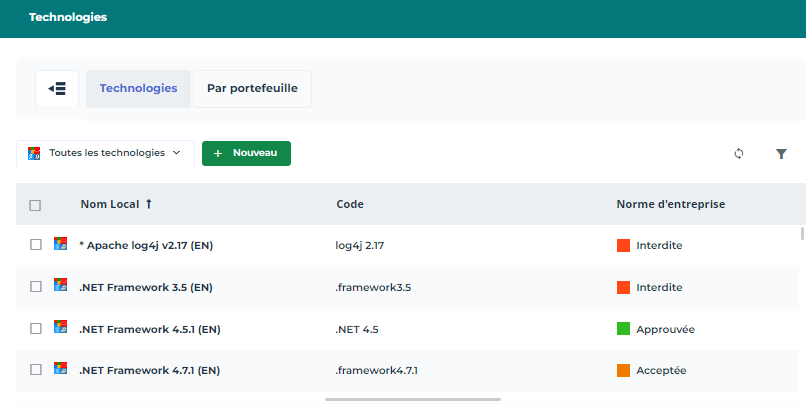Click the .NET Framework 3.5 row icon
The height and width of the screenshot is (404, 806).
(x=61, y=286)
